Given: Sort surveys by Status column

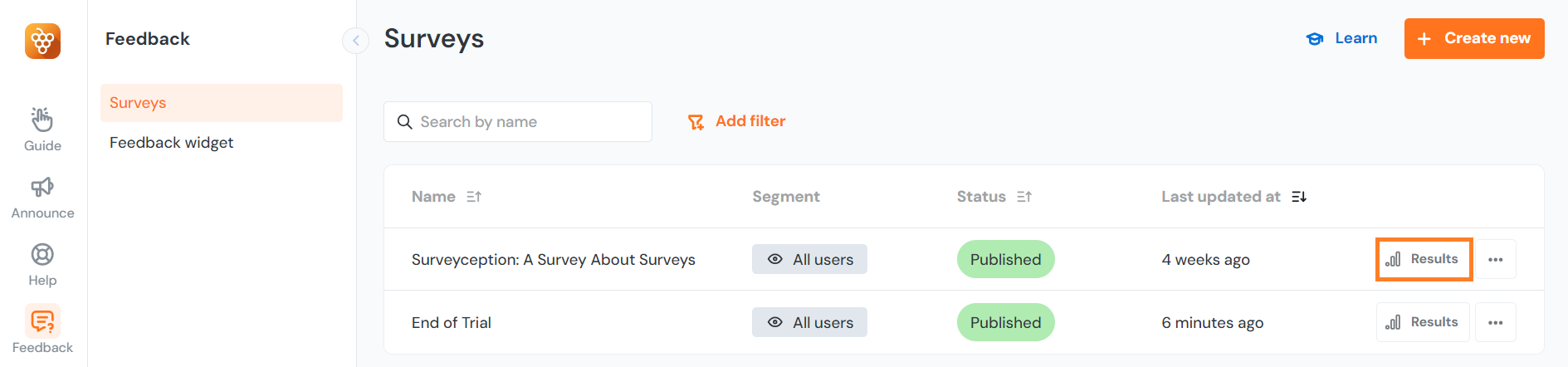Looking at the screenshot, I should (x=1024, y=197).
